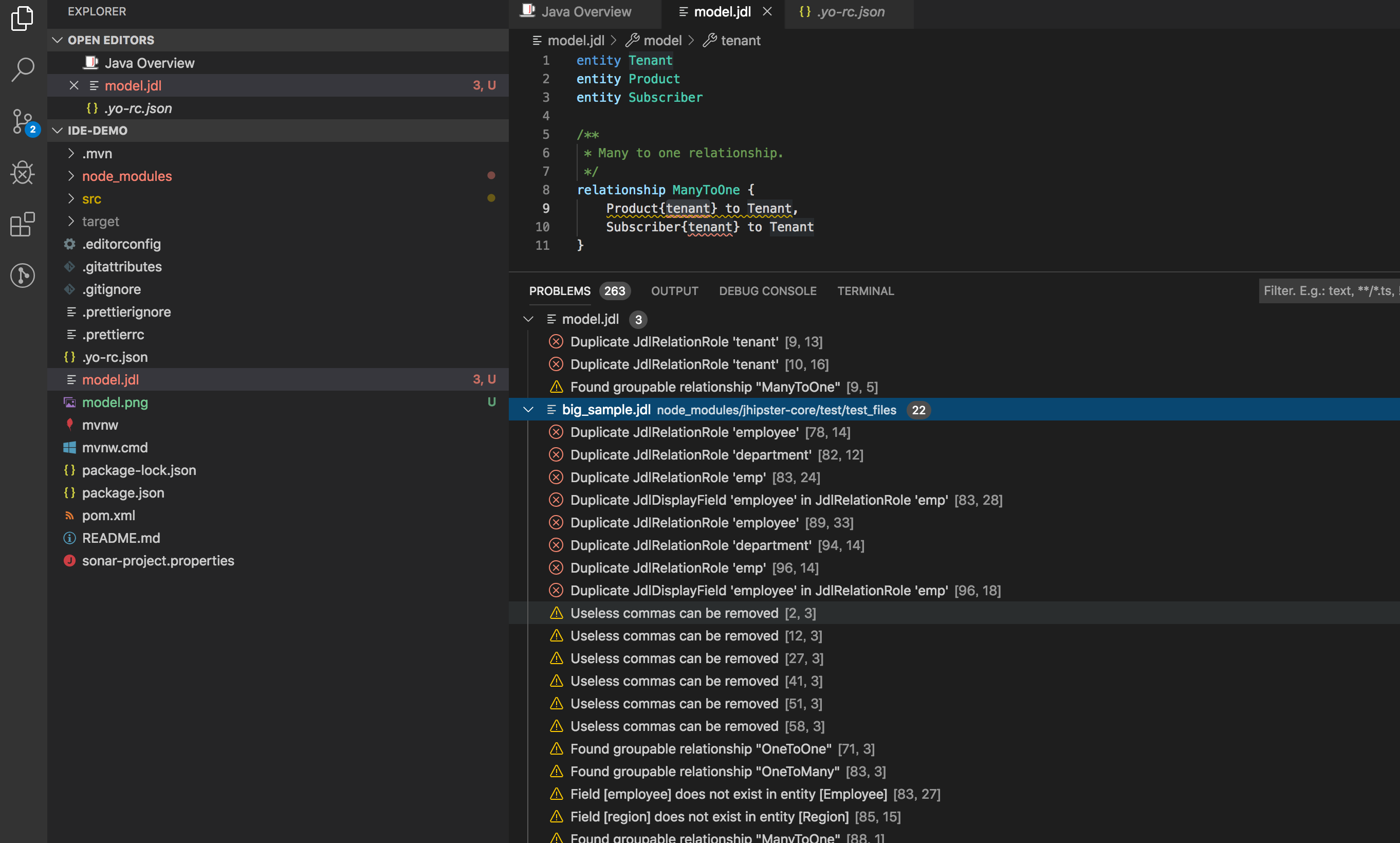Close model.jdl in Open Editors list

[74, 85]
